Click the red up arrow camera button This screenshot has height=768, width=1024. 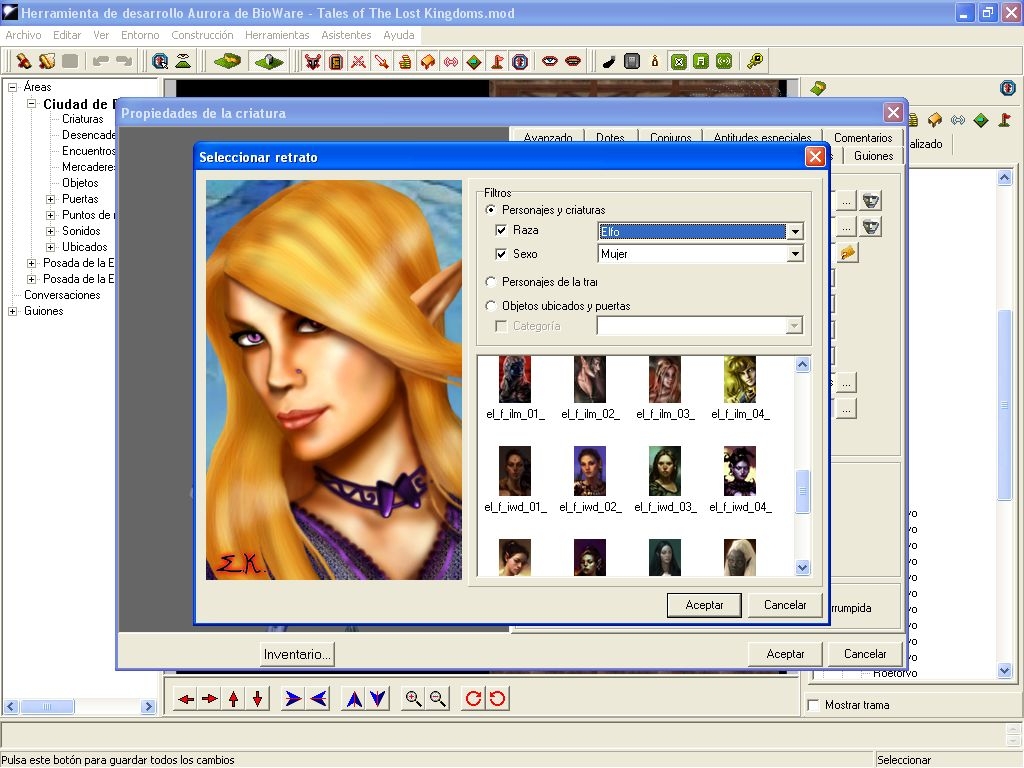click(x=234, y=699)
